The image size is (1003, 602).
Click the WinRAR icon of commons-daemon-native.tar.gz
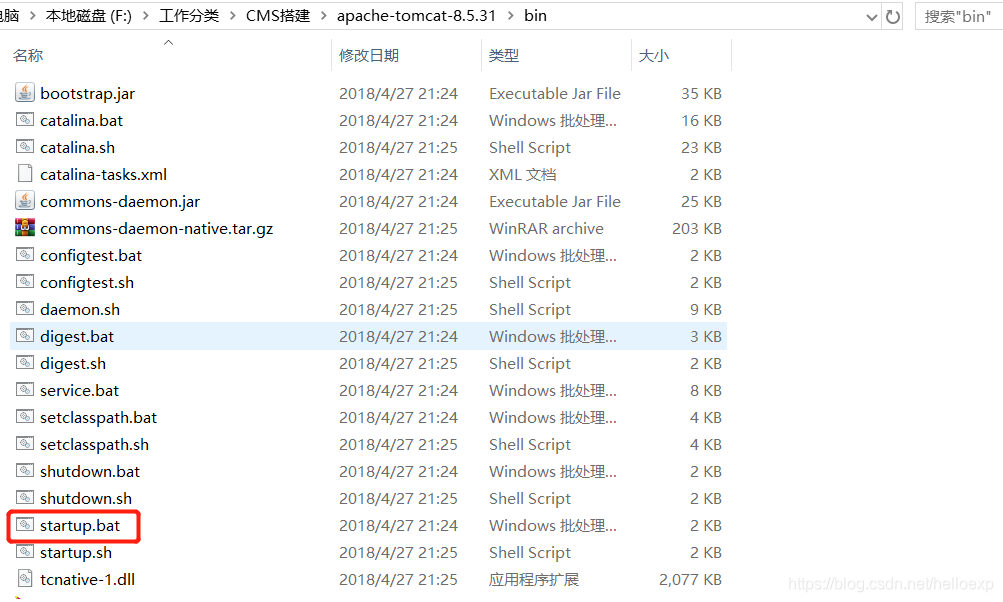(25, 228)
